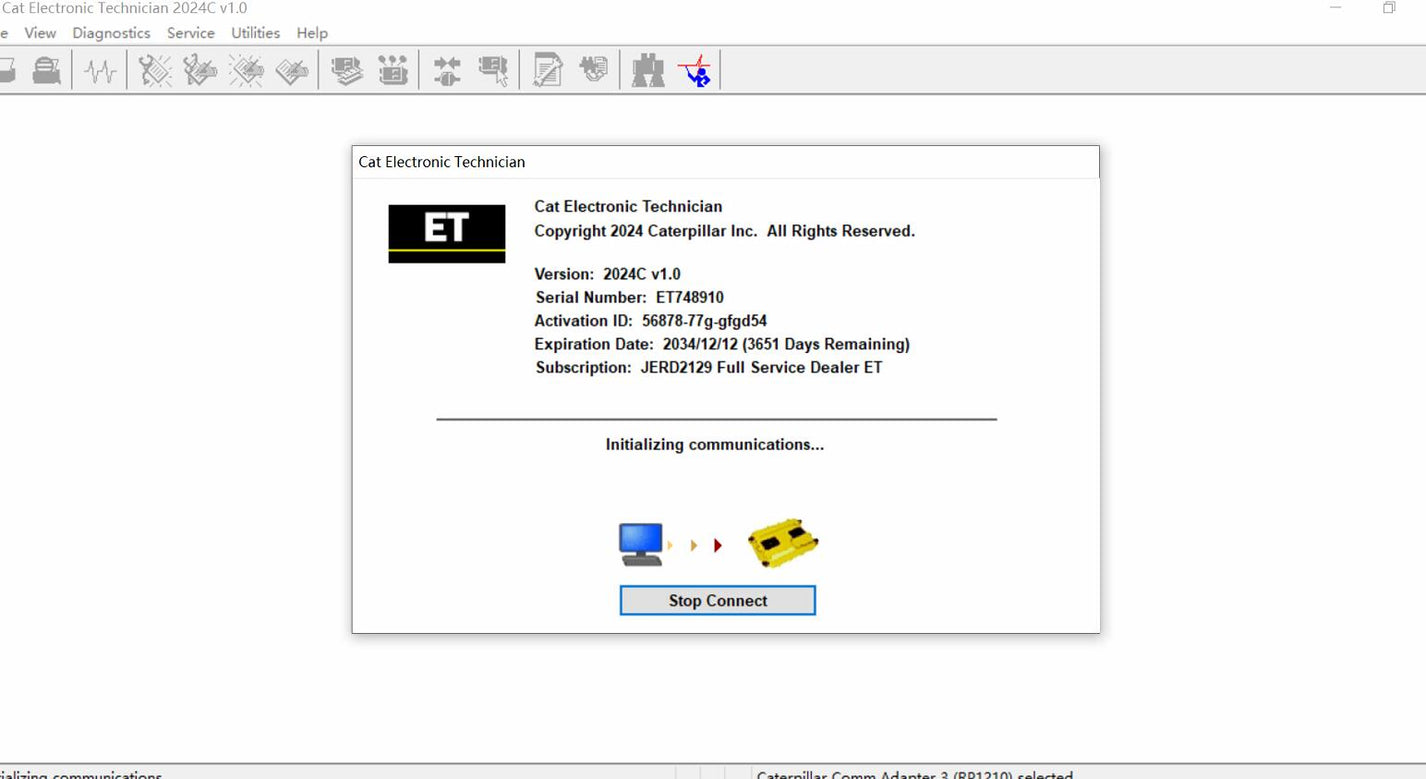
Task: Open the Diagnostics menu
Action: (111, 32)
